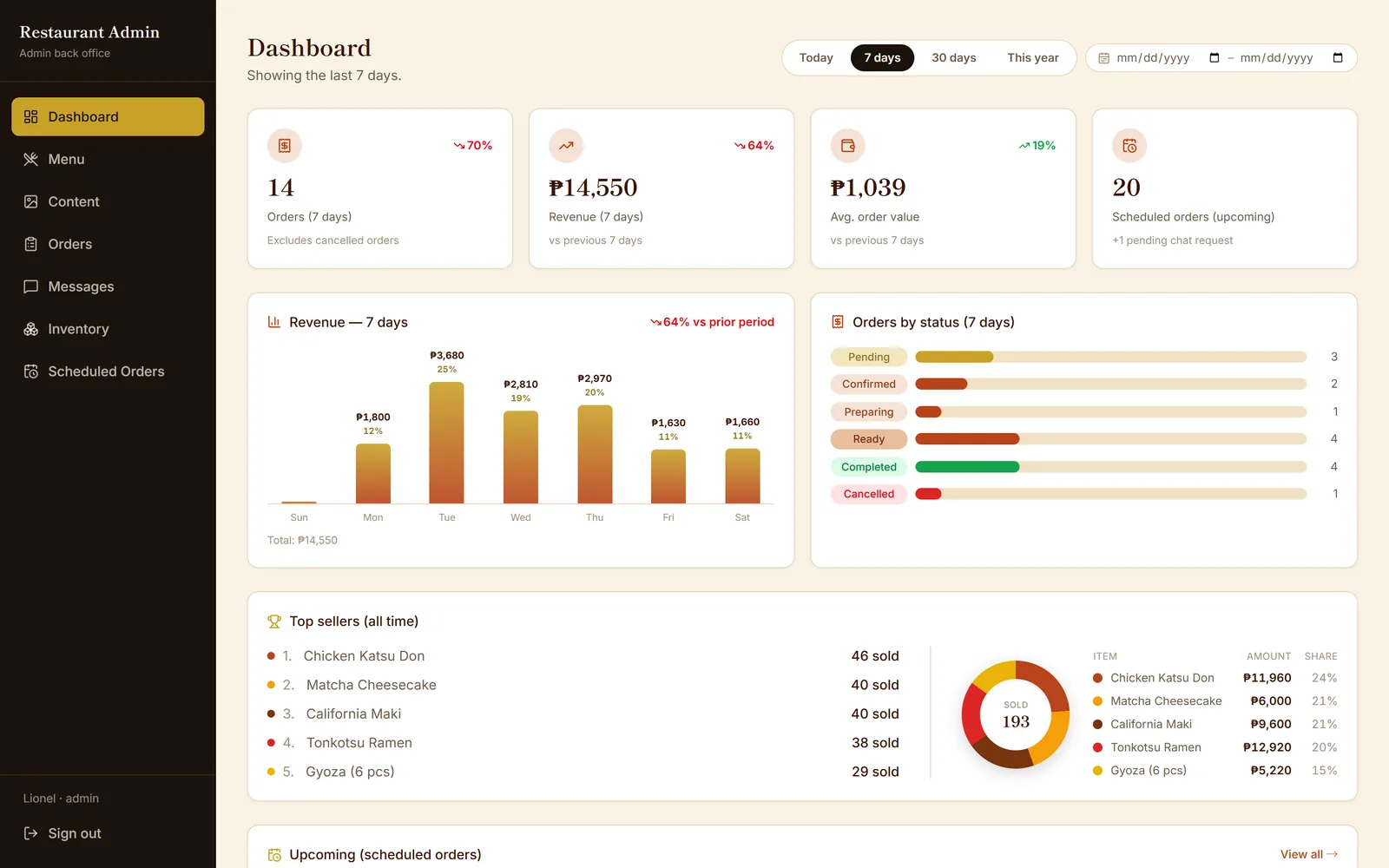Click the Sign out arrow icon
This screenshot has width=1389, height=868.
pyautogui.click(x=31, y=833)
